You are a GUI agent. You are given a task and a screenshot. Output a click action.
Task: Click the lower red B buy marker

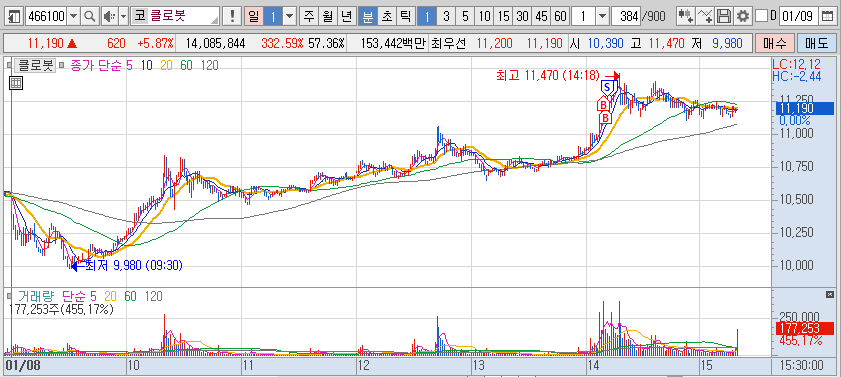click(x=606, y=117)
